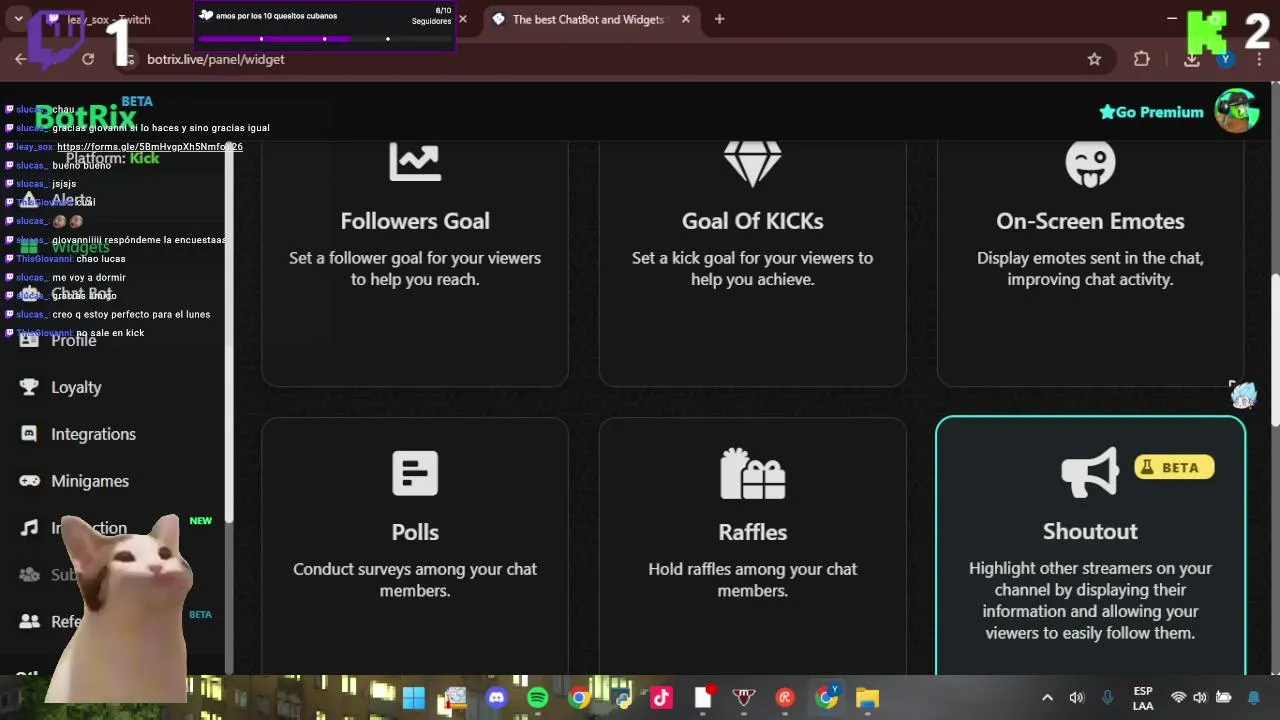Click 'Hold raffles among your chat members' text
The height and width of the screenshot is (720, 1280).
(752, 580)
